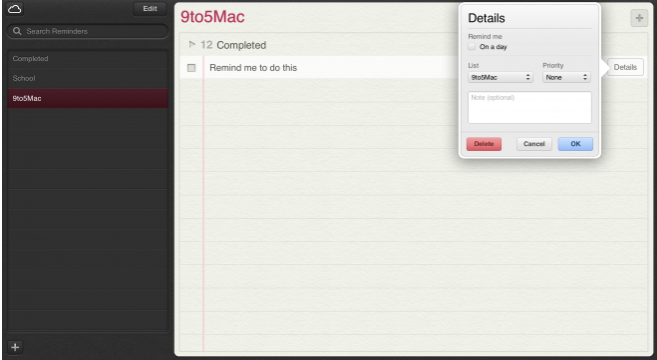The width and height of the screenshot is (657, 360).
Task: Check off "Remind me to do this"
Action: pos(191,68)
